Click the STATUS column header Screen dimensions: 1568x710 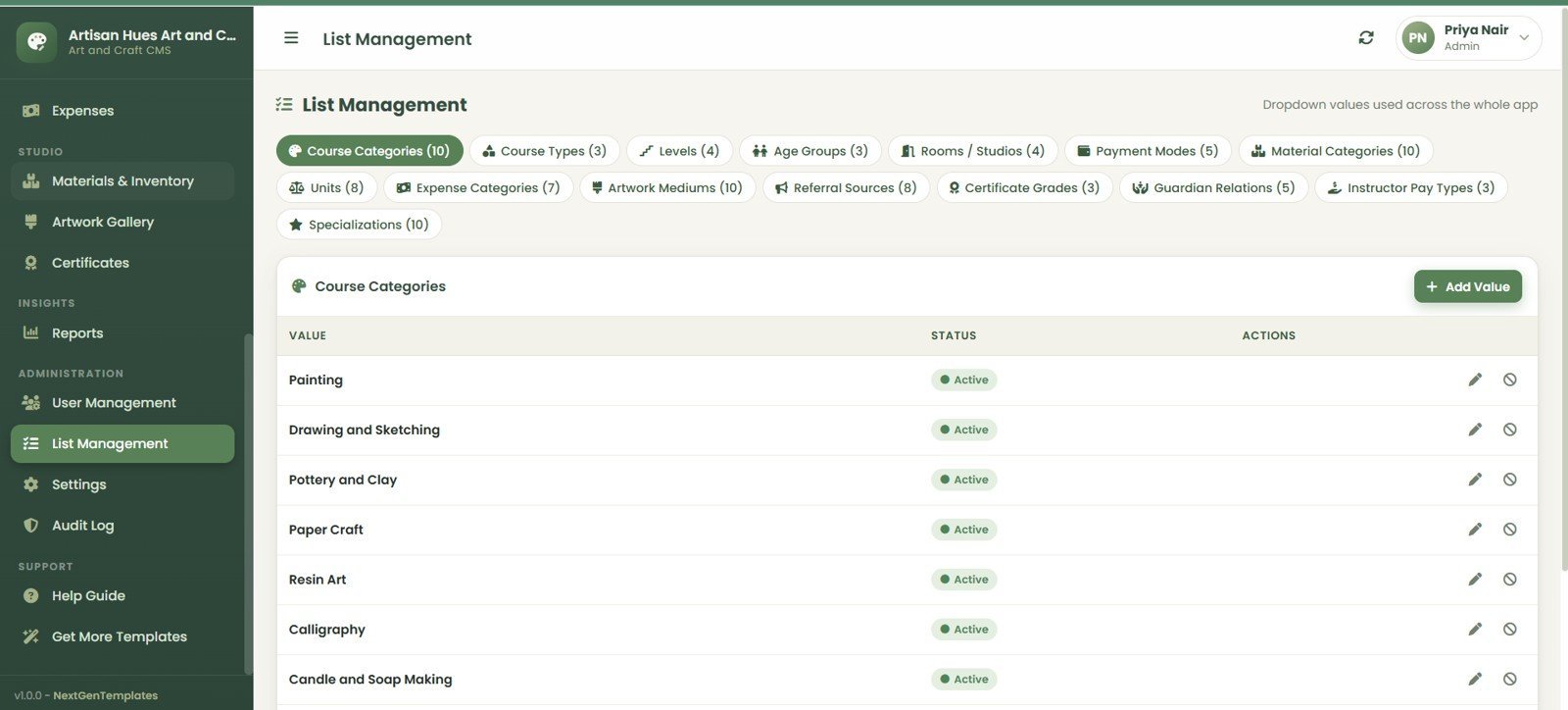[x=954, y=335]
